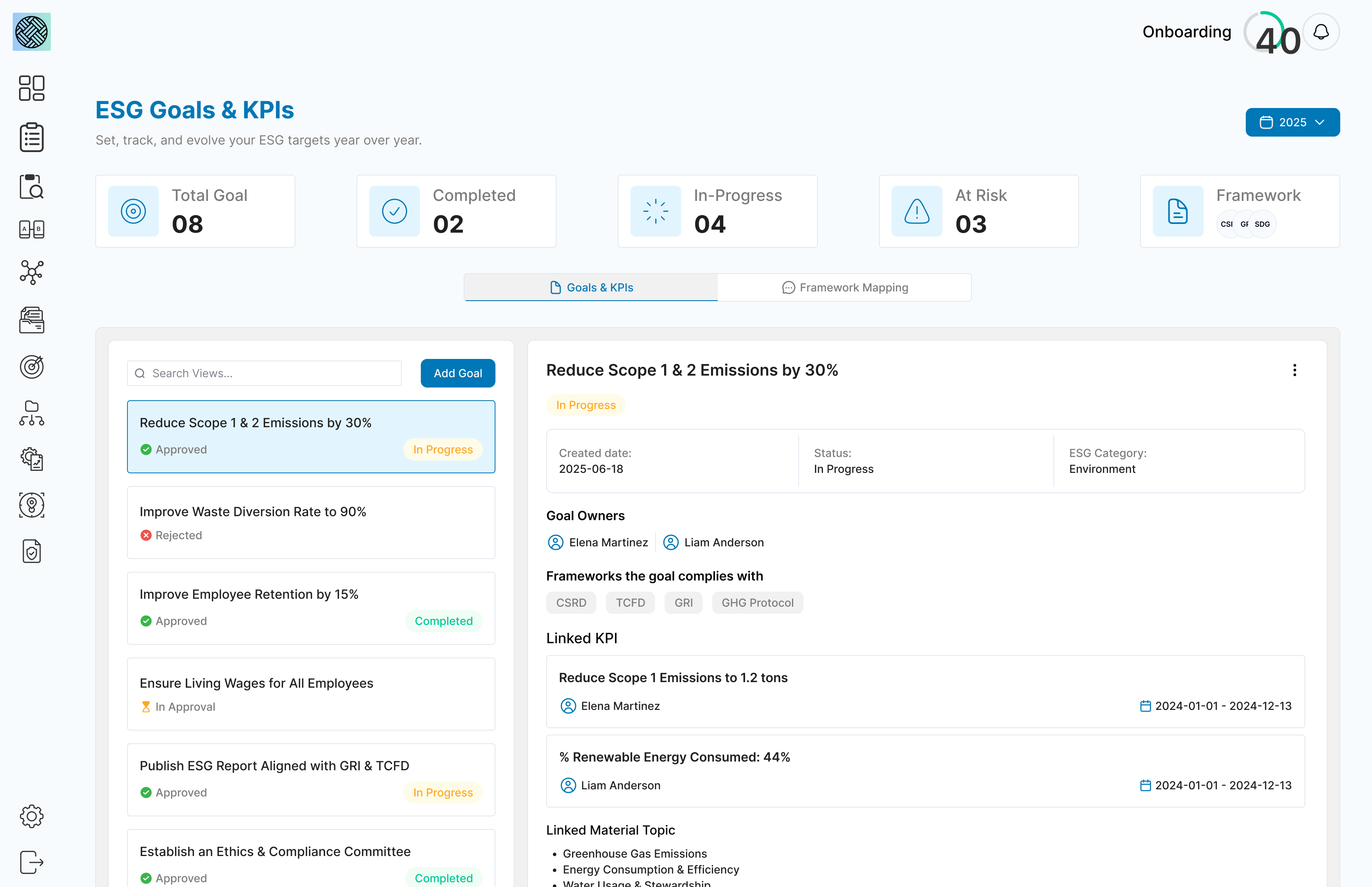
Task: Open the gear-and-chart reports icon in the sidebar
Action: coord(32,459)
